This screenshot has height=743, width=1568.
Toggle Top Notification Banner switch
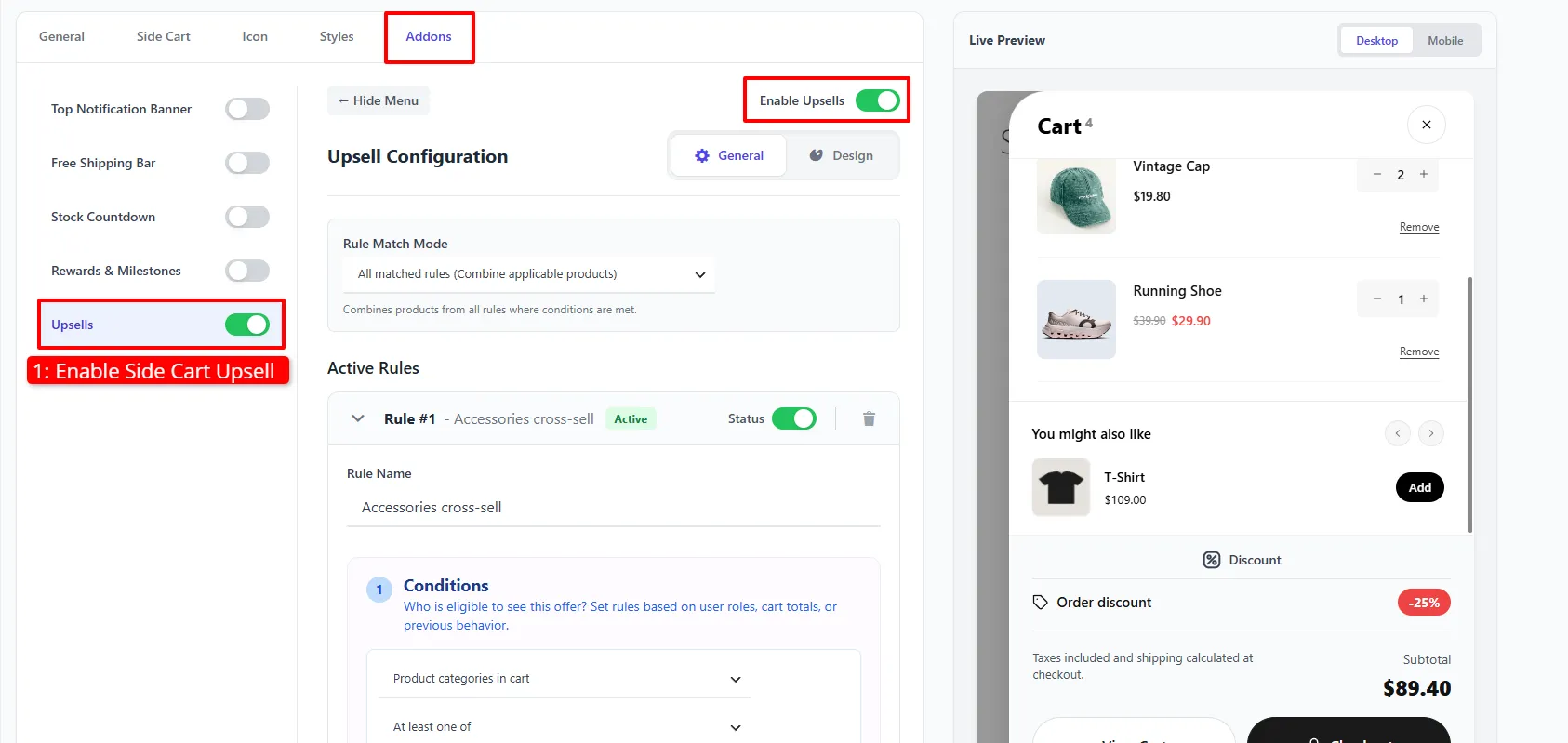(247, 109)
